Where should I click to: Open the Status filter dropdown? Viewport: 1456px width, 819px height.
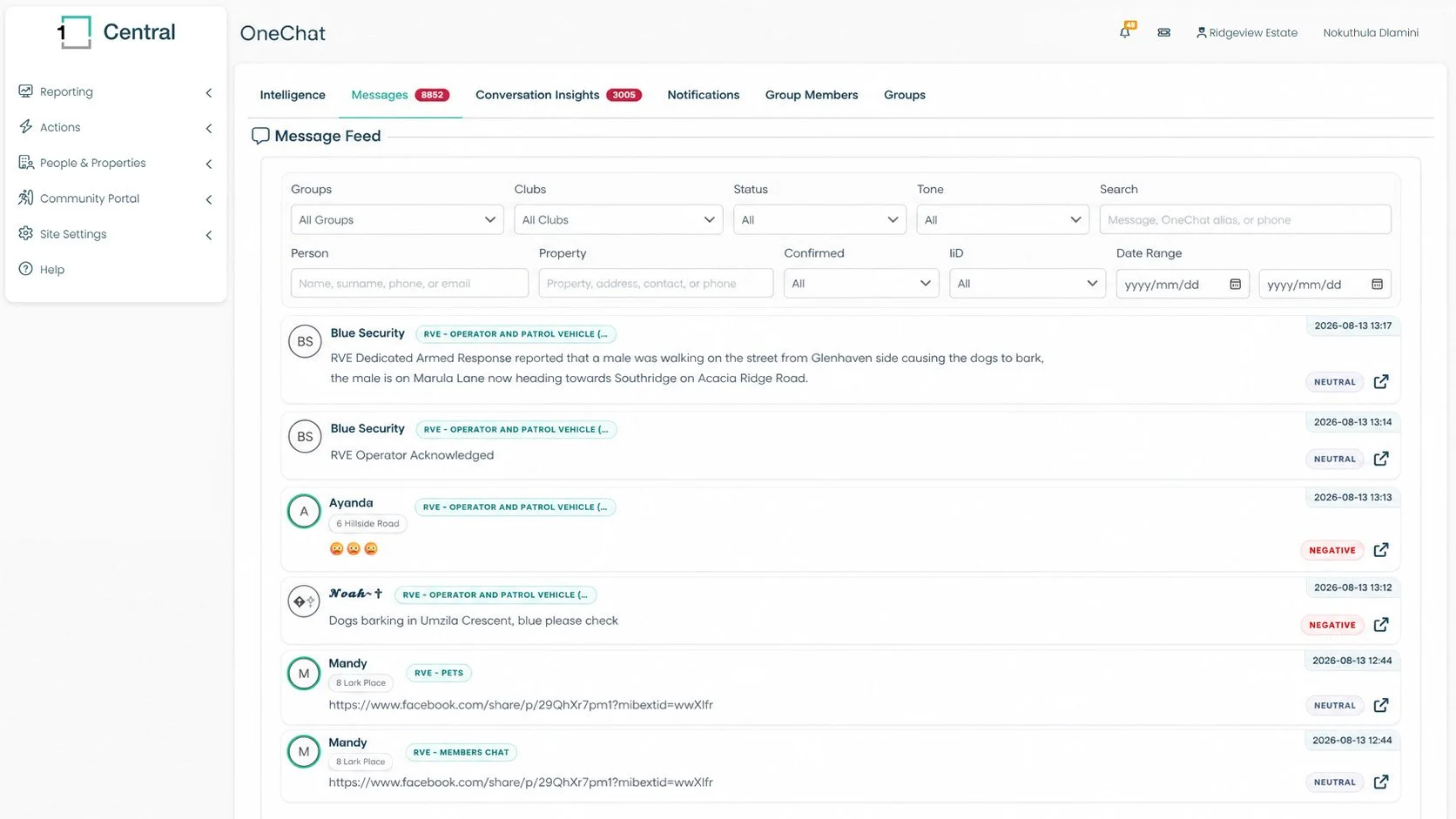click(819, 220)
